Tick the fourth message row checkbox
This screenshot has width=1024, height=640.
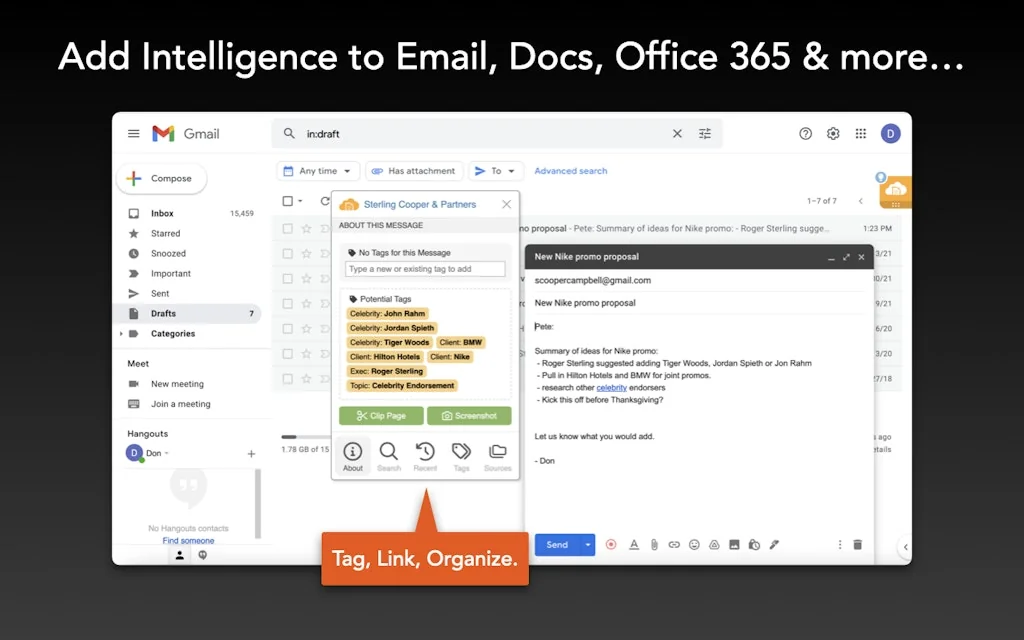click(287, 304)
